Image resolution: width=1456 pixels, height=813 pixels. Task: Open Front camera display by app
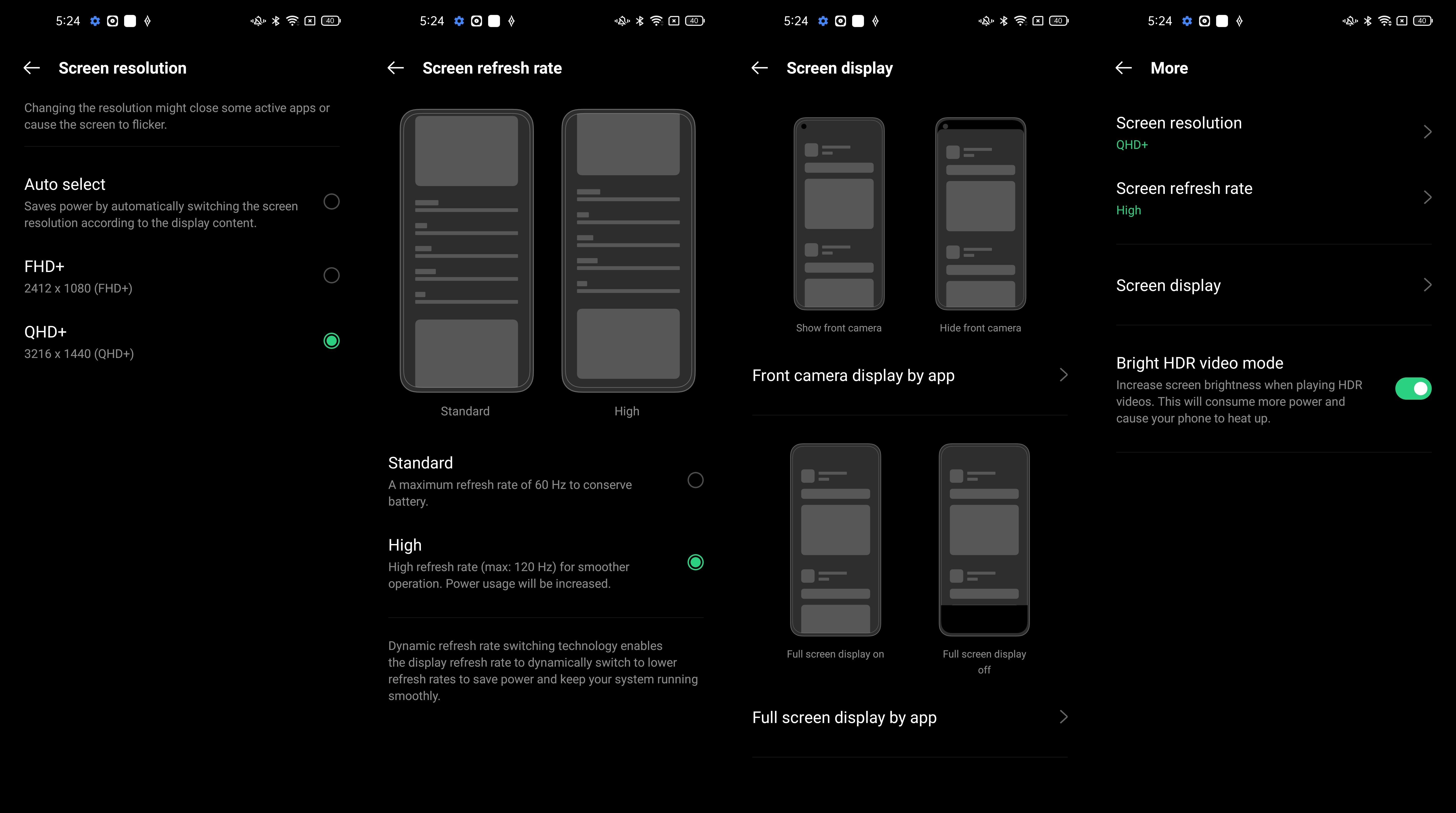[910, 375]
